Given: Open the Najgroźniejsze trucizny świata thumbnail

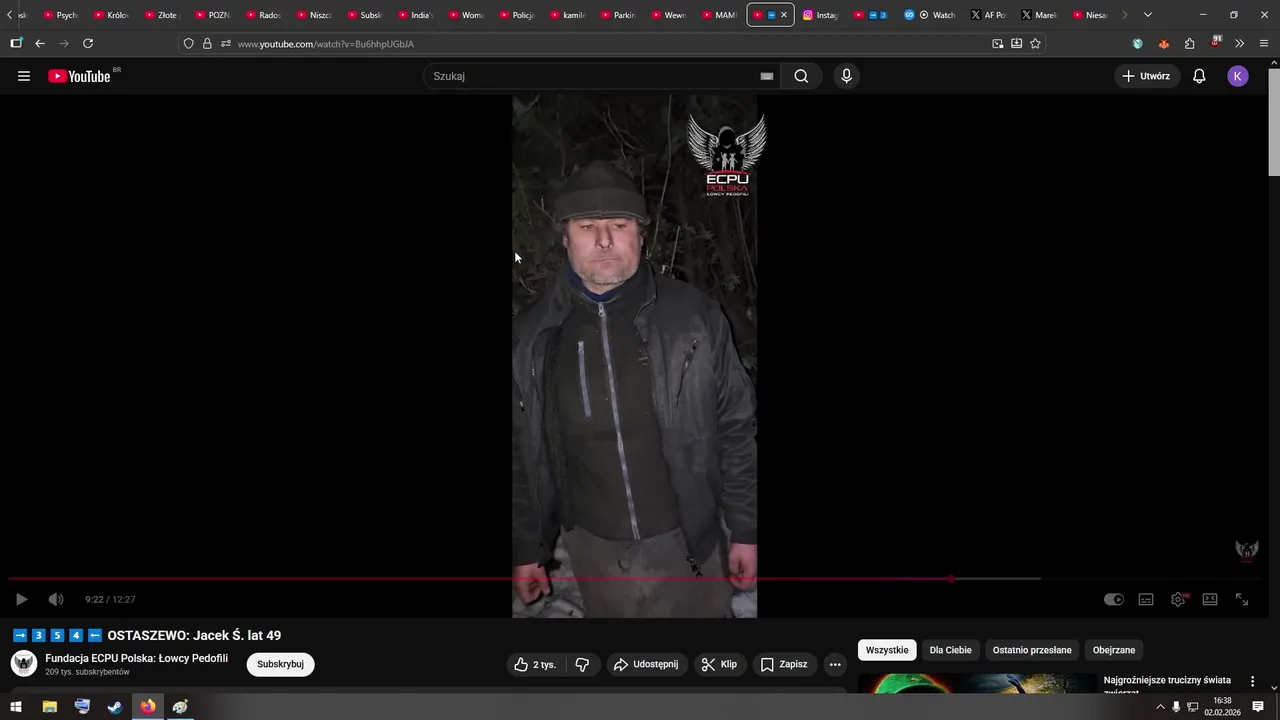Looking at the screenshot, I should tap(977, 682).
